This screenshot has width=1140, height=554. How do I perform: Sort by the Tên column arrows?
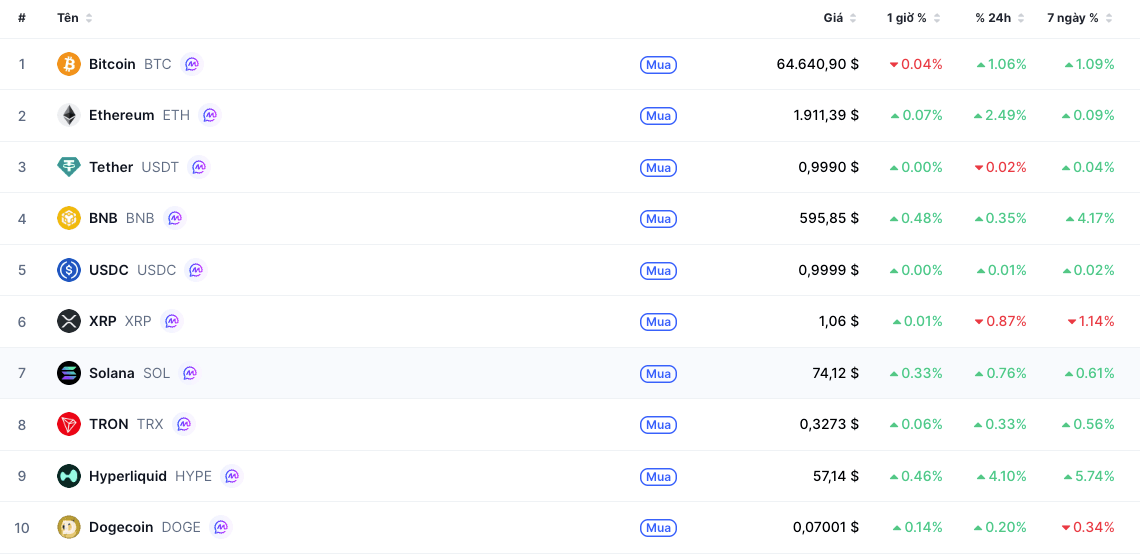tap(89, 18)
